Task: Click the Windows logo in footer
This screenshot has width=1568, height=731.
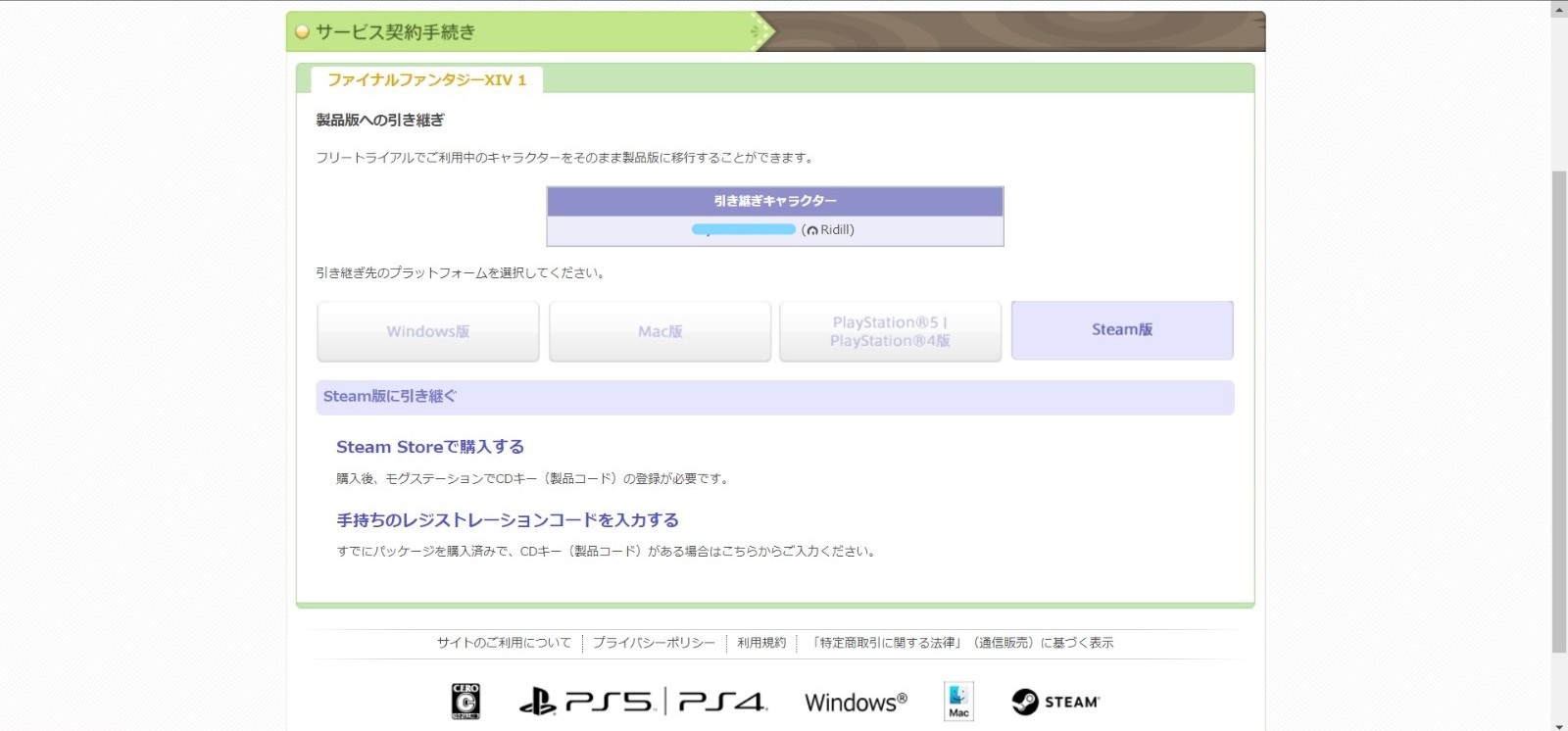Action: click(x=856, y=703)
